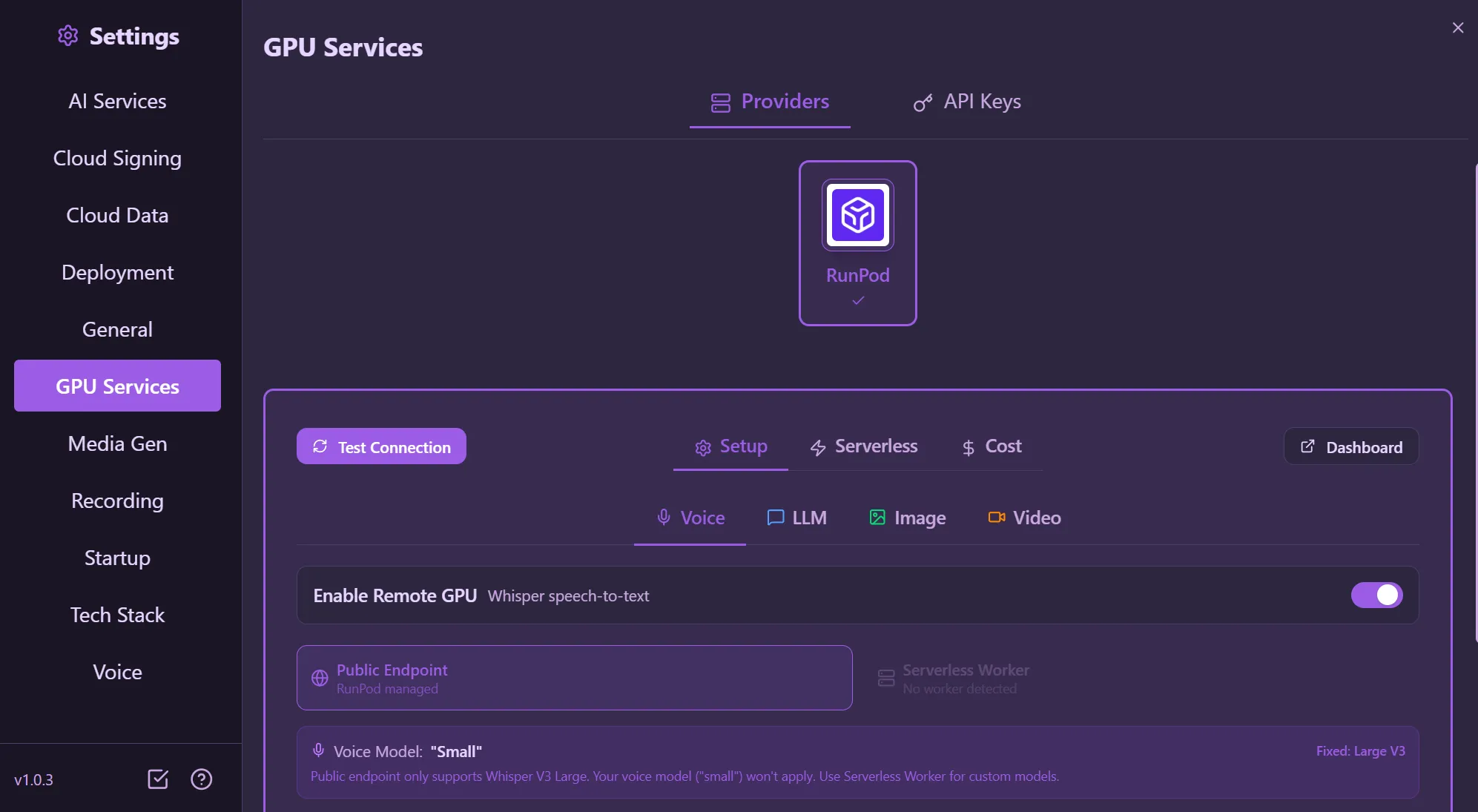Open Cloud Data settings
The height and width of the screenshot is (812, 1478).
(117, 215)
